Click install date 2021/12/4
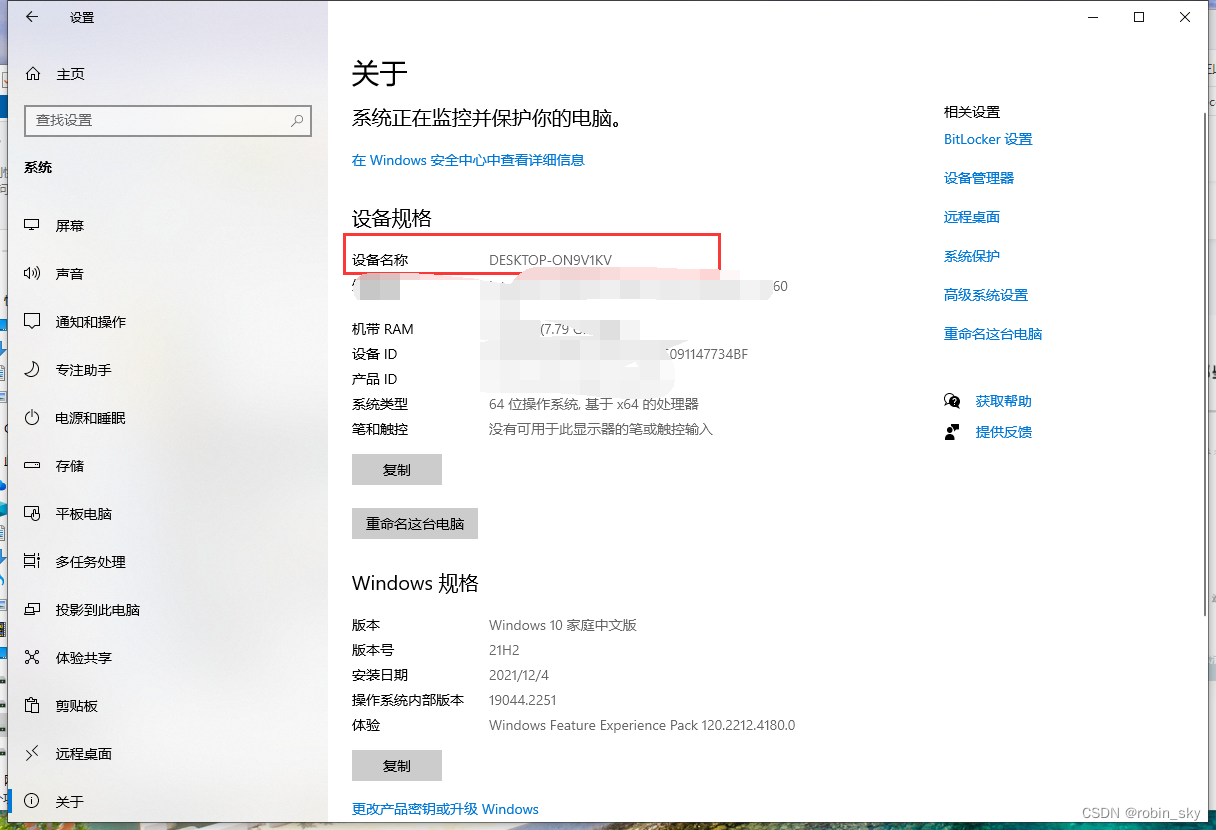Screen dimensions: 1216x830 pos(519,675)
